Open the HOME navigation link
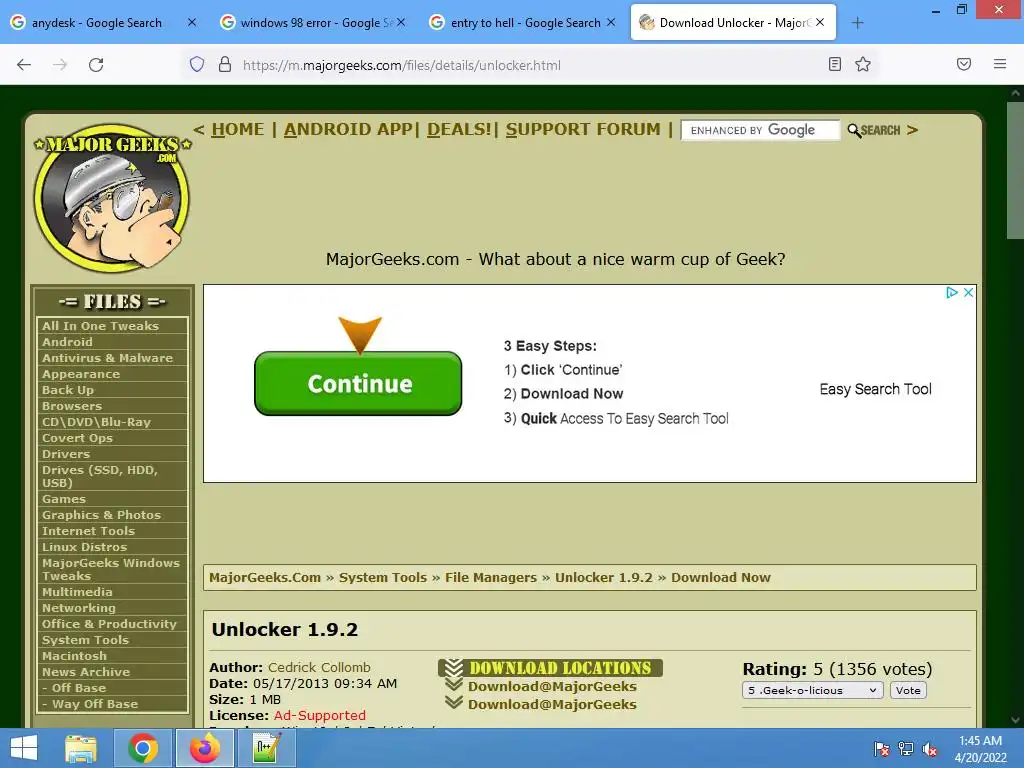This screenshot has height=768, width=1024. click(x=238, y=129)
